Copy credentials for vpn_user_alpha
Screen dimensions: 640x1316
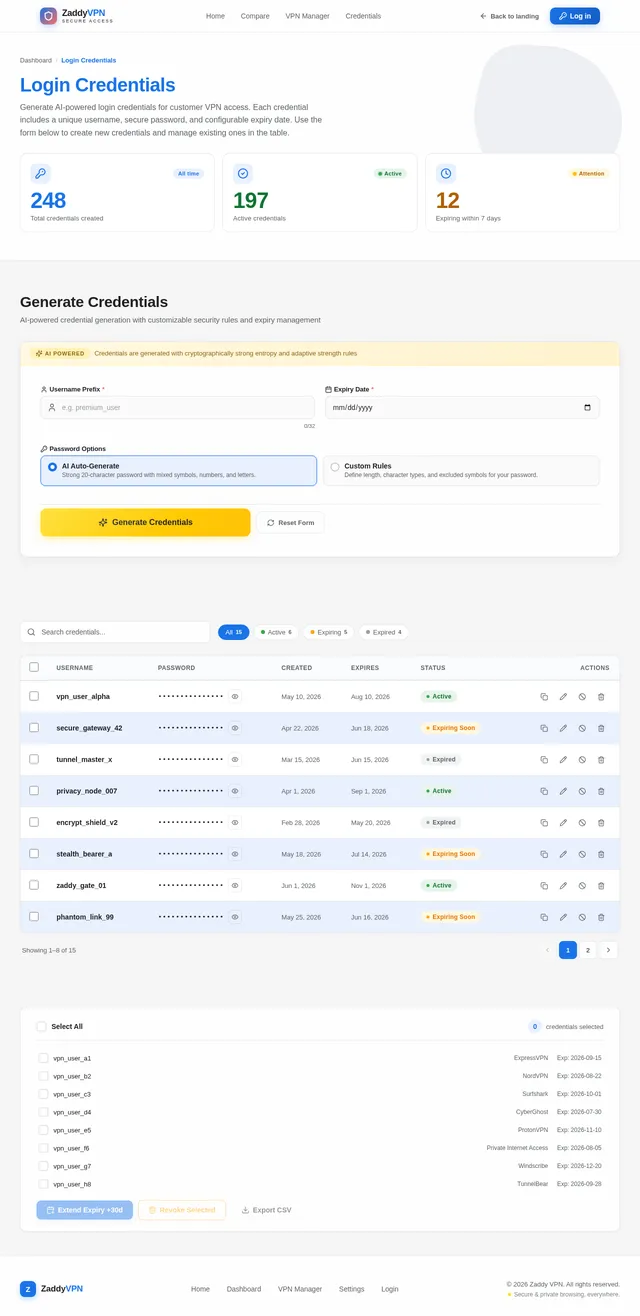(x=544, y=696)
